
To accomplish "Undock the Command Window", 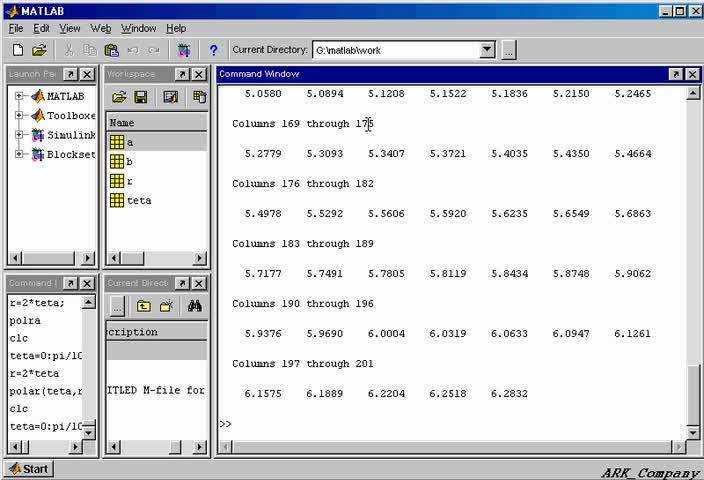I will (676, 74).
